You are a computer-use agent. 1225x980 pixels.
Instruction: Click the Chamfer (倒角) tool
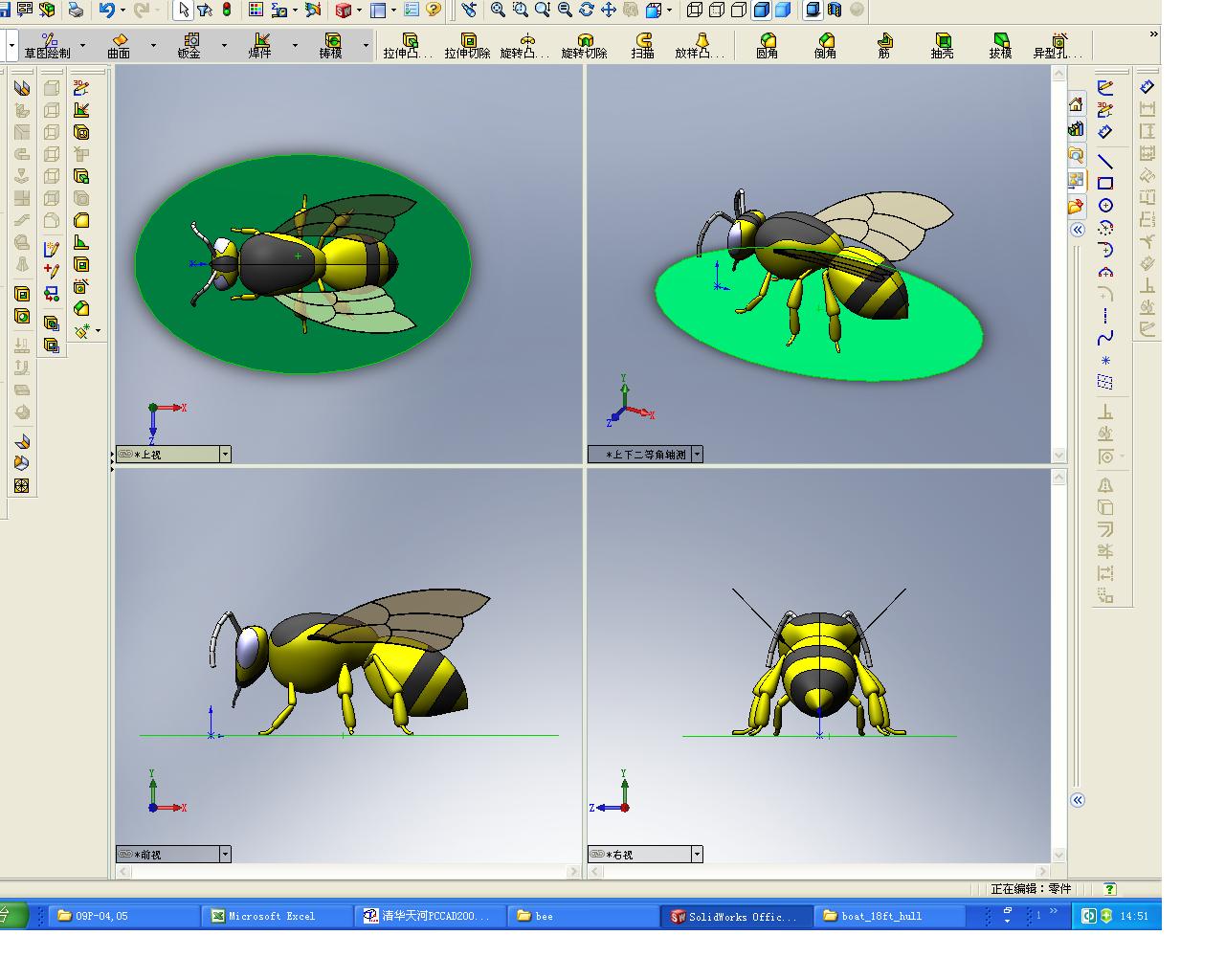tap(826, 46)
